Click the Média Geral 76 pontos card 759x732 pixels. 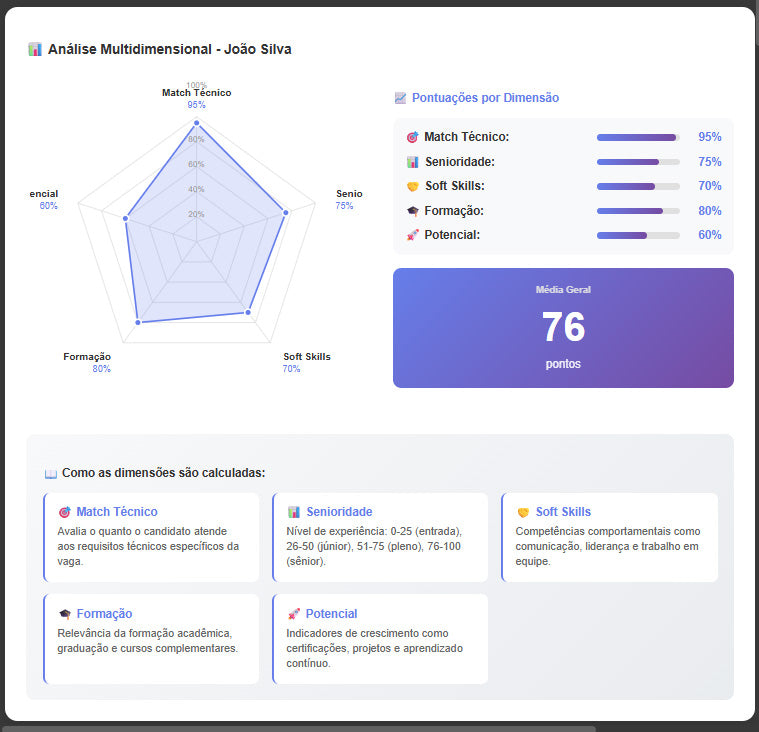563,328
